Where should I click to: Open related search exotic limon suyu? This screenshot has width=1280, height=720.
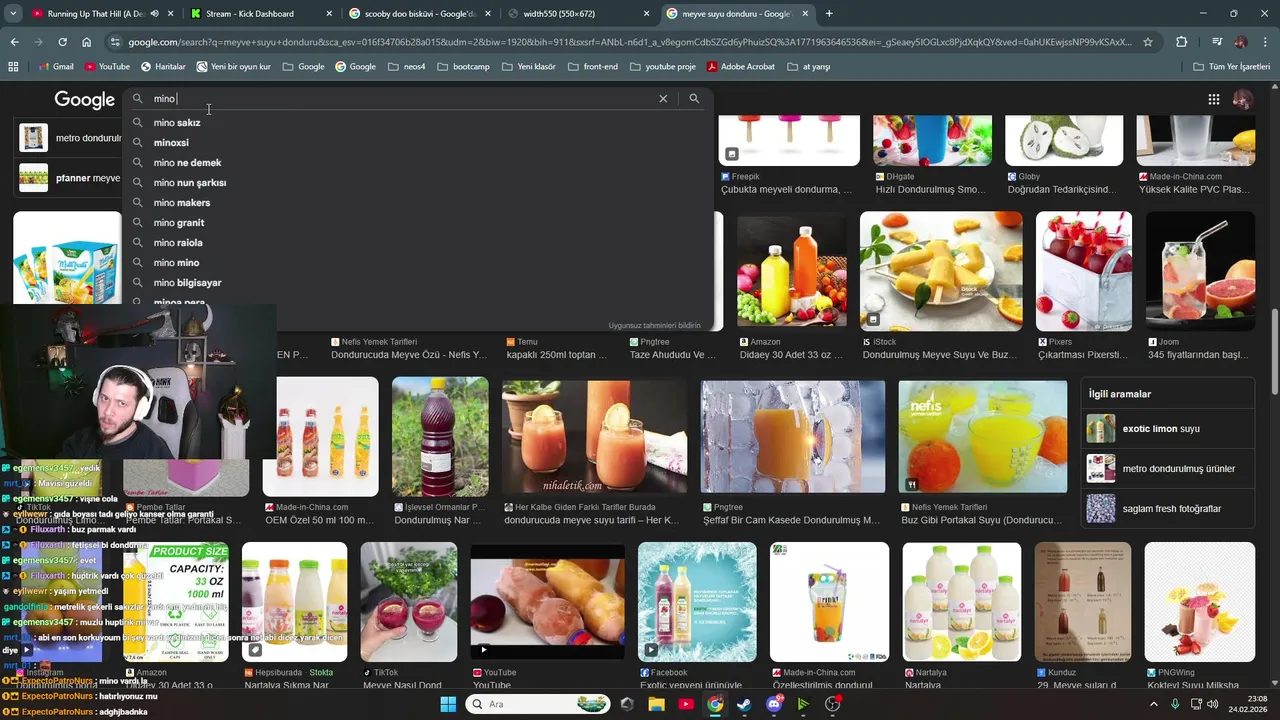coord(1168,428)
